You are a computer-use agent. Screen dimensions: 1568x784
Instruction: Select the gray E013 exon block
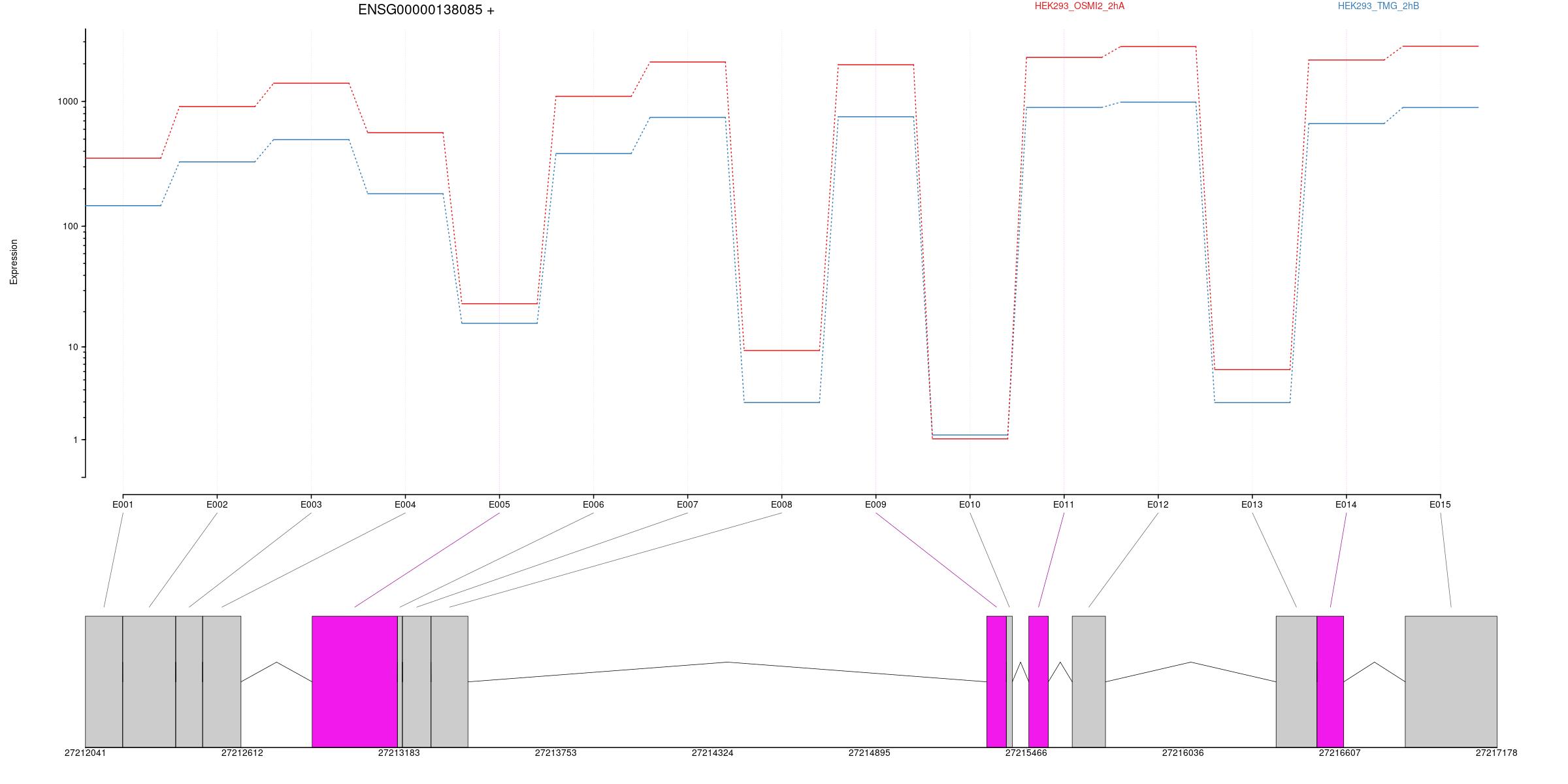point(1296,681)
